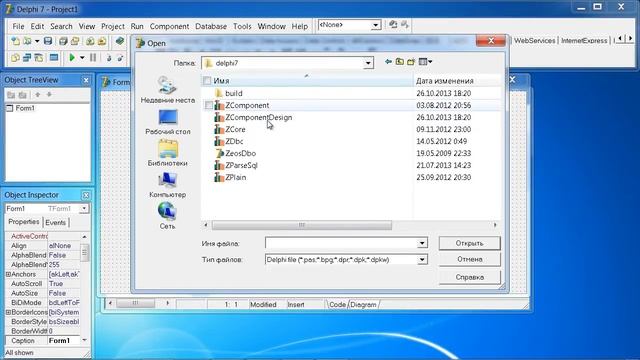
Task: Open the Database menu
Action: [211, 26]
